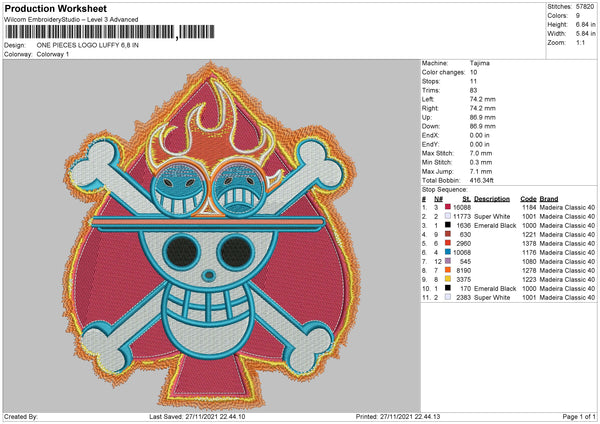Click the 'Last Saved: 27/11/2021 22.44.10' text
The image size is (600, 424).
197,417
